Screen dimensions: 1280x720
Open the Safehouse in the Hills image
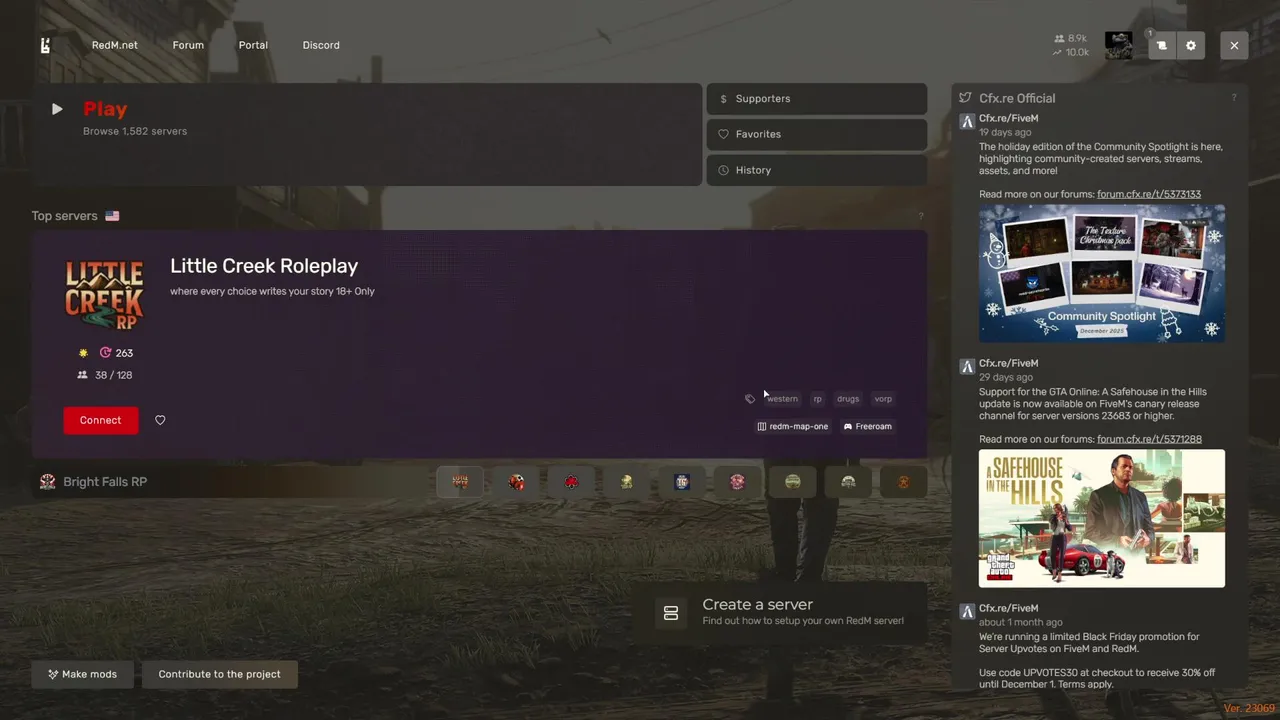point(1102,518)
